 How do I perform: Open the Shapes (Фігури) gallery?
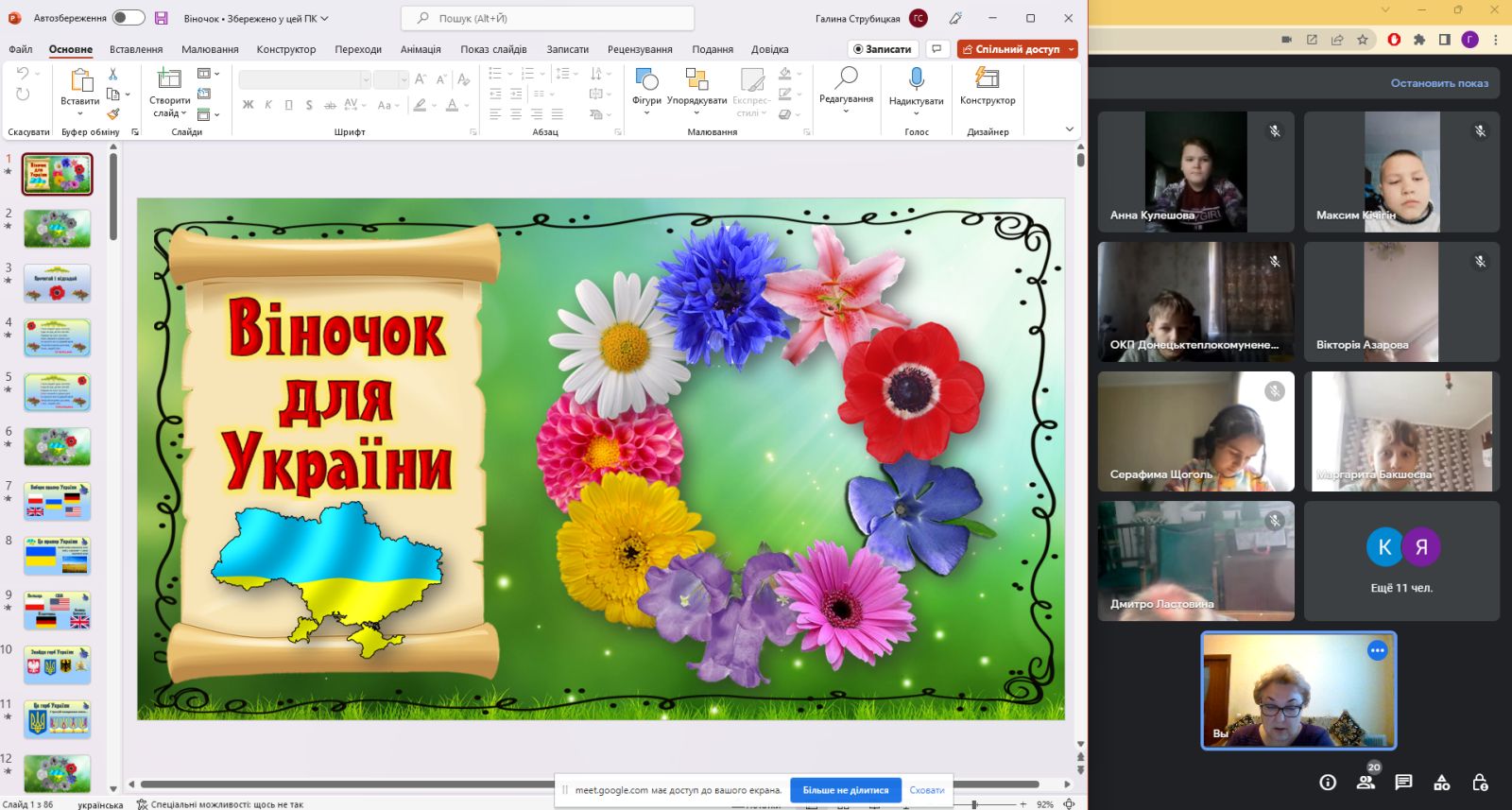pyautogui.click(x=646, y=90)
